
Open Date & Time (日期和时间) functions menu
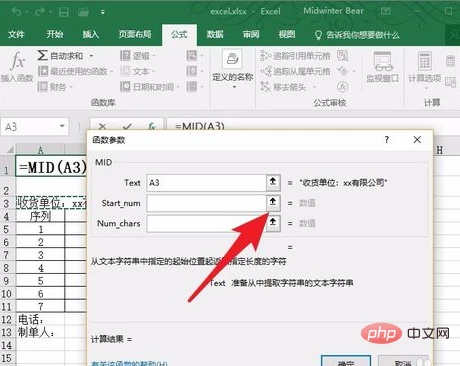click(x=150, y=87)
